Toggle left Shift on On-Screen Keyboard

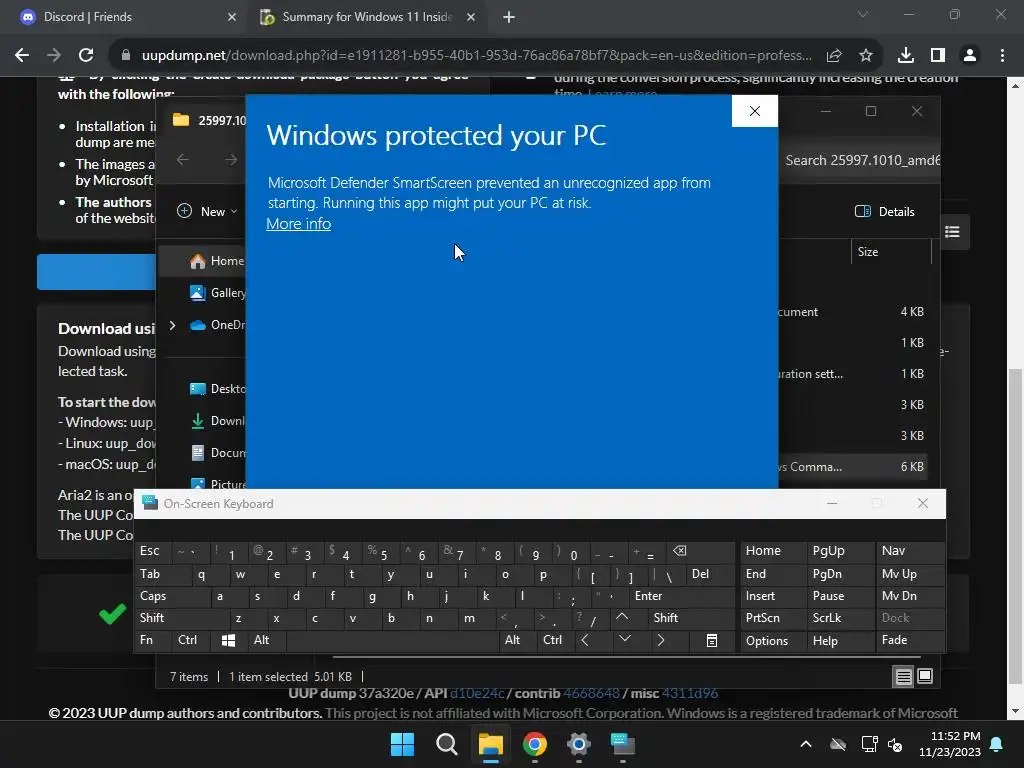point(182,618)
